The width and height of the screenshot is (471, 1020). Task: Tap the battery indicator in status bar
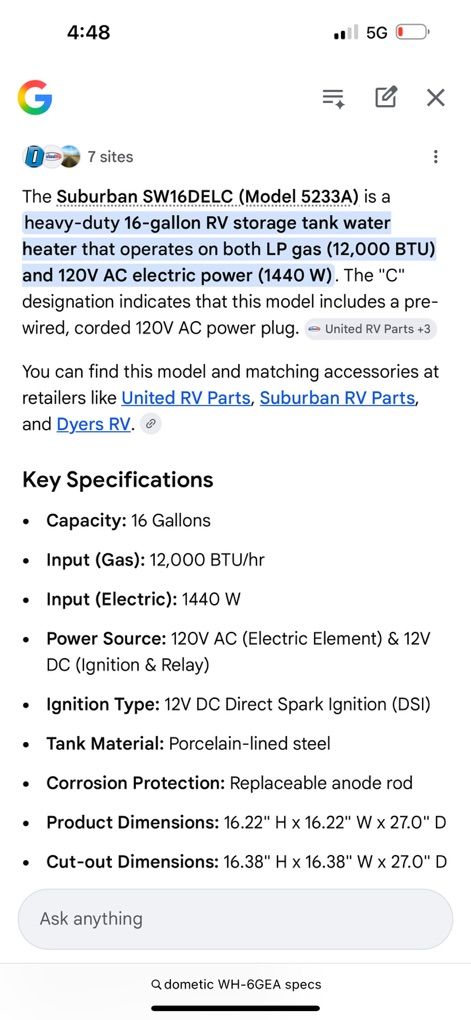412,32
